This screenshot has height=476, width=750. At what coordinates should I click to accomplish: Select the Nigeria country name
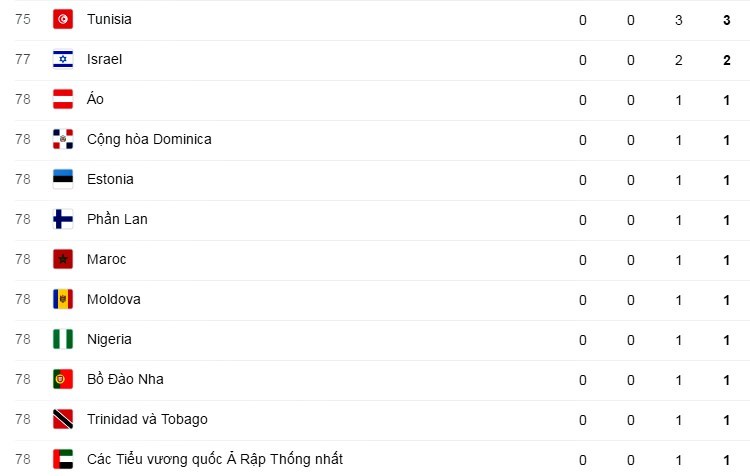pyautogui.click(x=109, y=339)
